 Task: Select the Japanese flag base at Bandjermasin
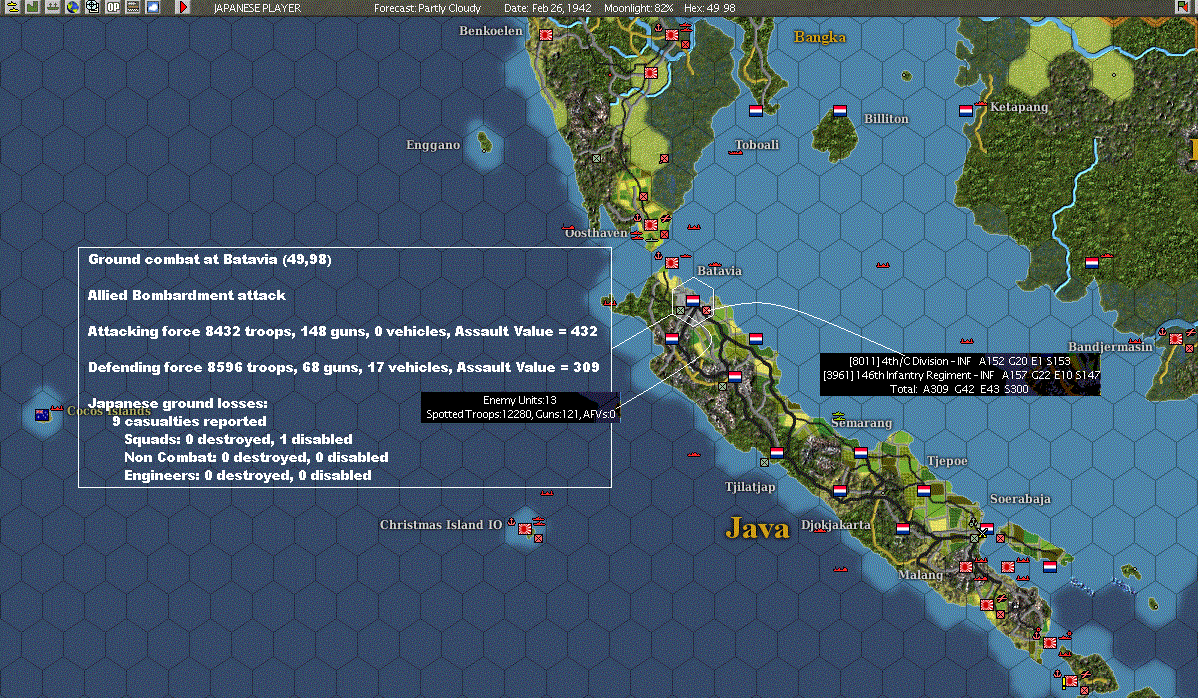(1176, 339)
